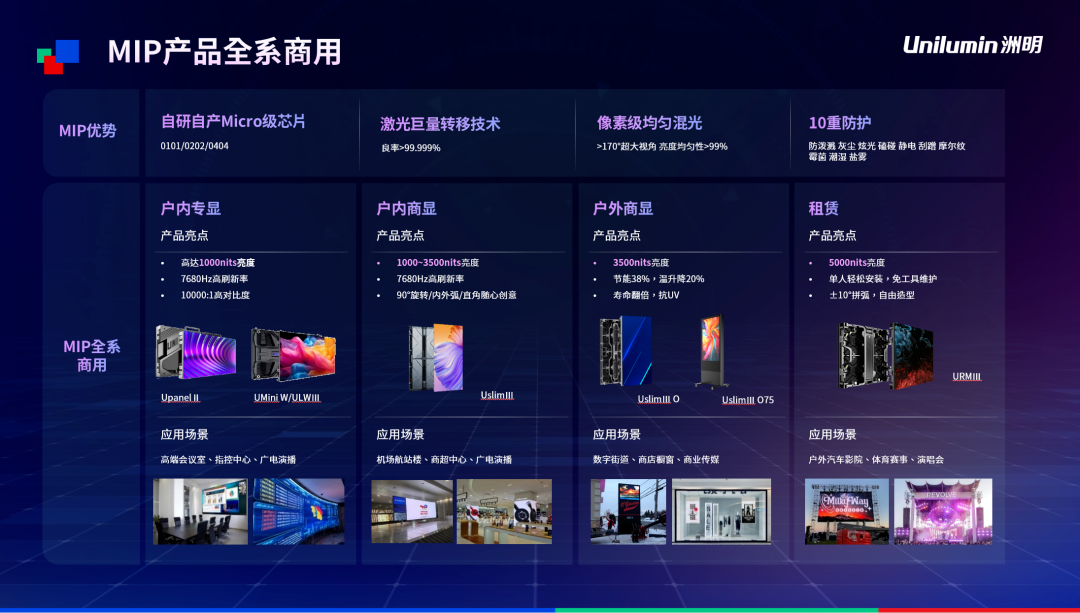
Task: Select 机场航站楼、商超中心、广电演播 text
Action: [x=444, y=459]
